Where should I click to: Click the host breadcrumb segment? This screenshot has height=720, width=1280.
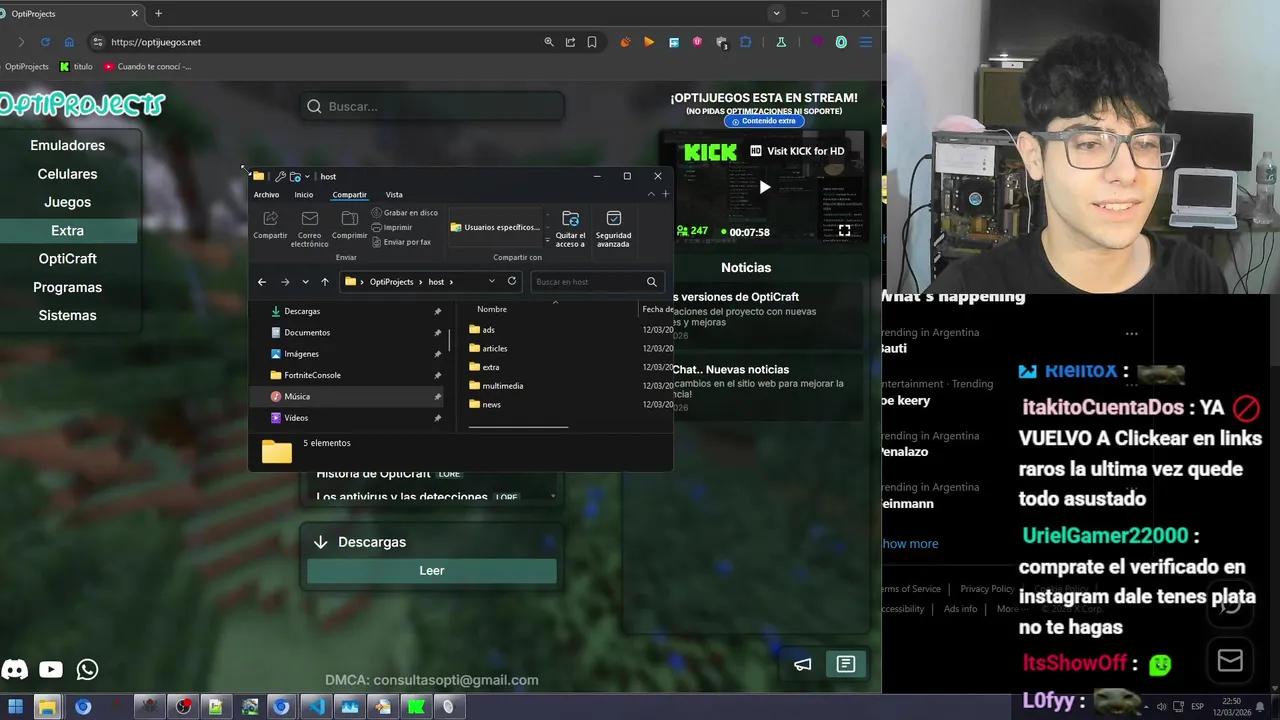[436, 282]
